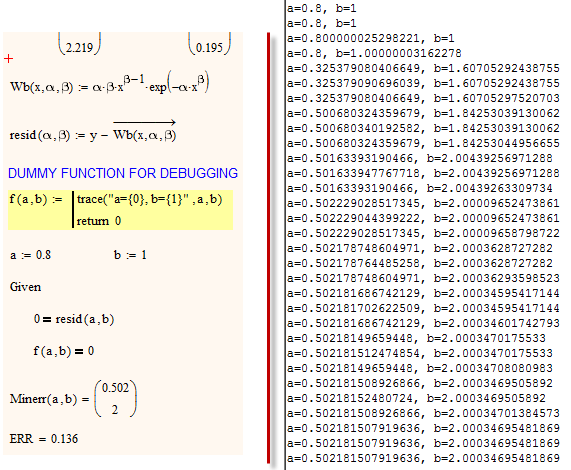The height and width of the screenshot is (470, 571).
Task: Click the b := 1 assignment
Action: 130,255
